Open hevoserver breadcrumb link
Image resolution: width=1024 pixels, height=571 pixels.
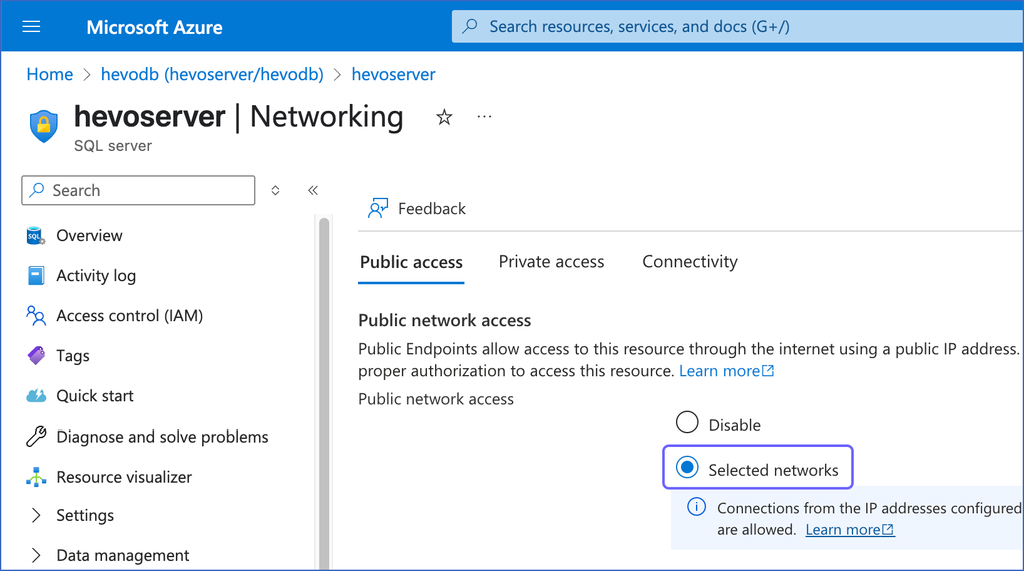pyautogui.click(x=393, y=74)
